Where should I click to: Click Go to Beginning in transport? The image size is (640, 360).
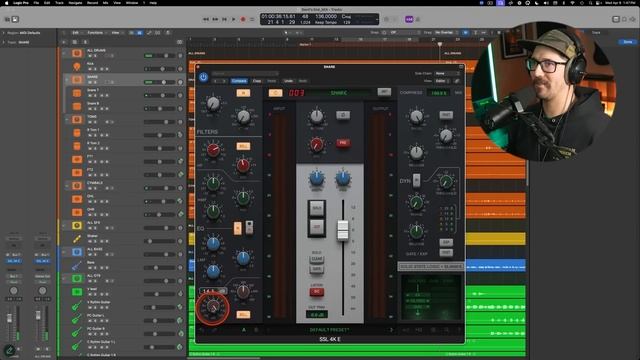[224, 19]
